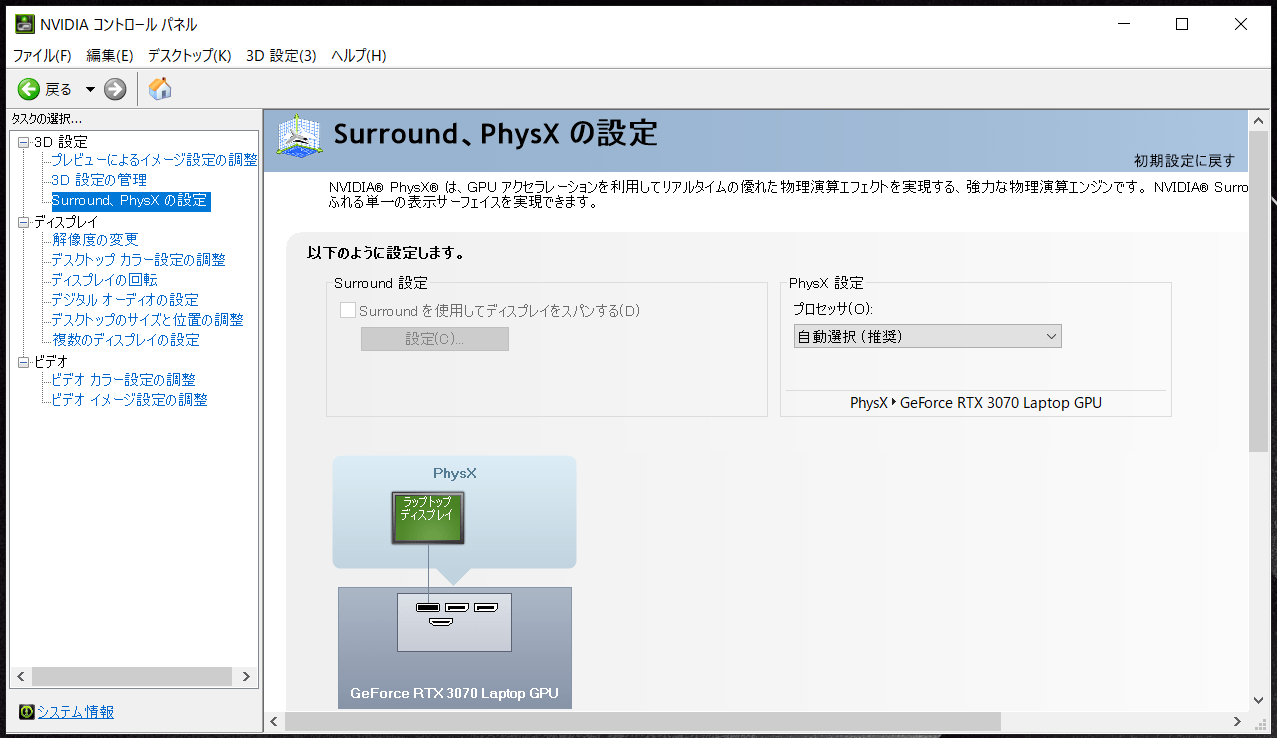Select Surround、PhysX の設定 tree item
The height and width of the screenshot is (738, 1277).
pos(130,200)
